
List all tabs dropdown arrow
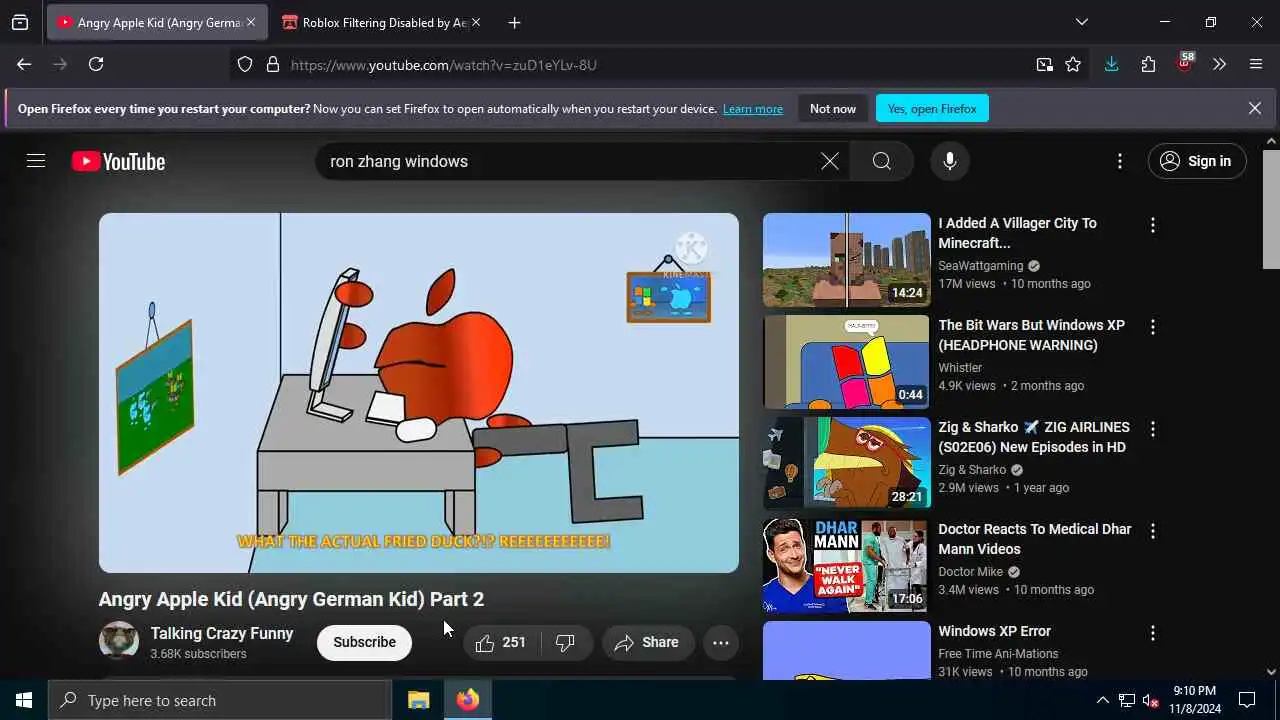point(1081,22)
